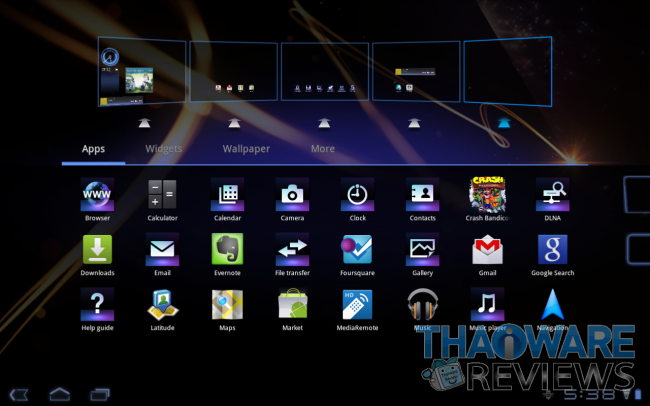Select the empty fifth home screen panel
The width and height of the screenshot is (650, 406).
click(508, 71)
